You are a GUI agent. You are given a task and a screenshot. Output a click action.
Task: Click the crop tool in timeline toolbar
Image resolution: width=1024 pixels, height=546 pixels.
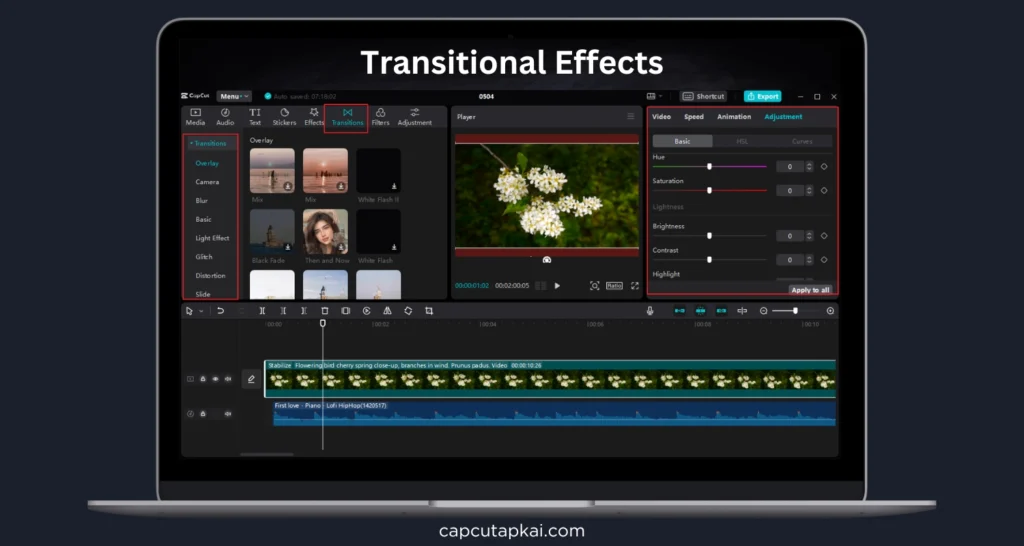(x=429, y=311)
